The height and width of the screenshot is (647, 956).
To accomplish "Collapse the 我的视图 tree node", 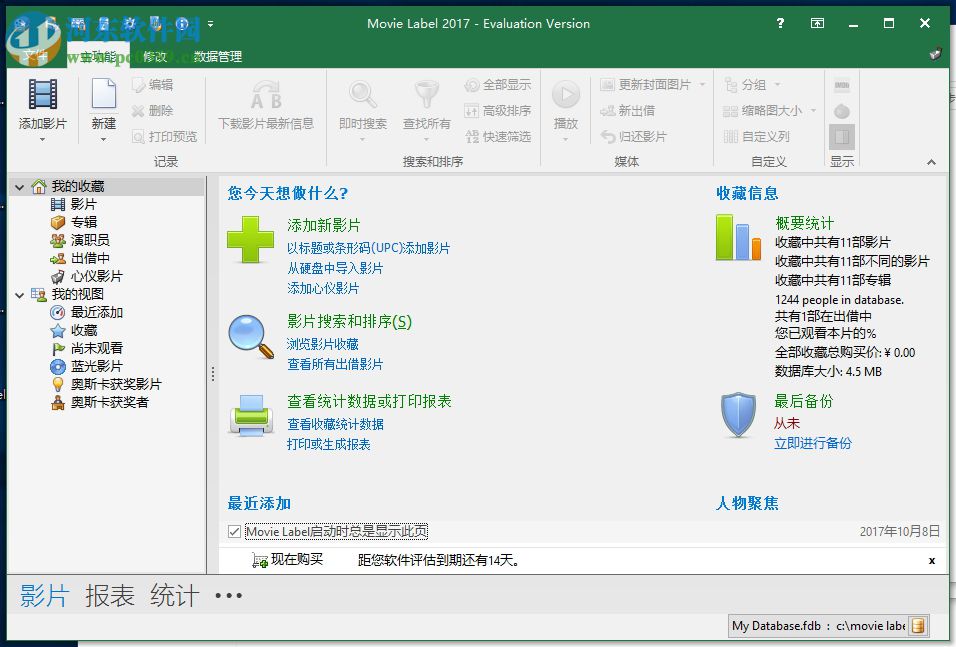I will click(x=20, y=295).
